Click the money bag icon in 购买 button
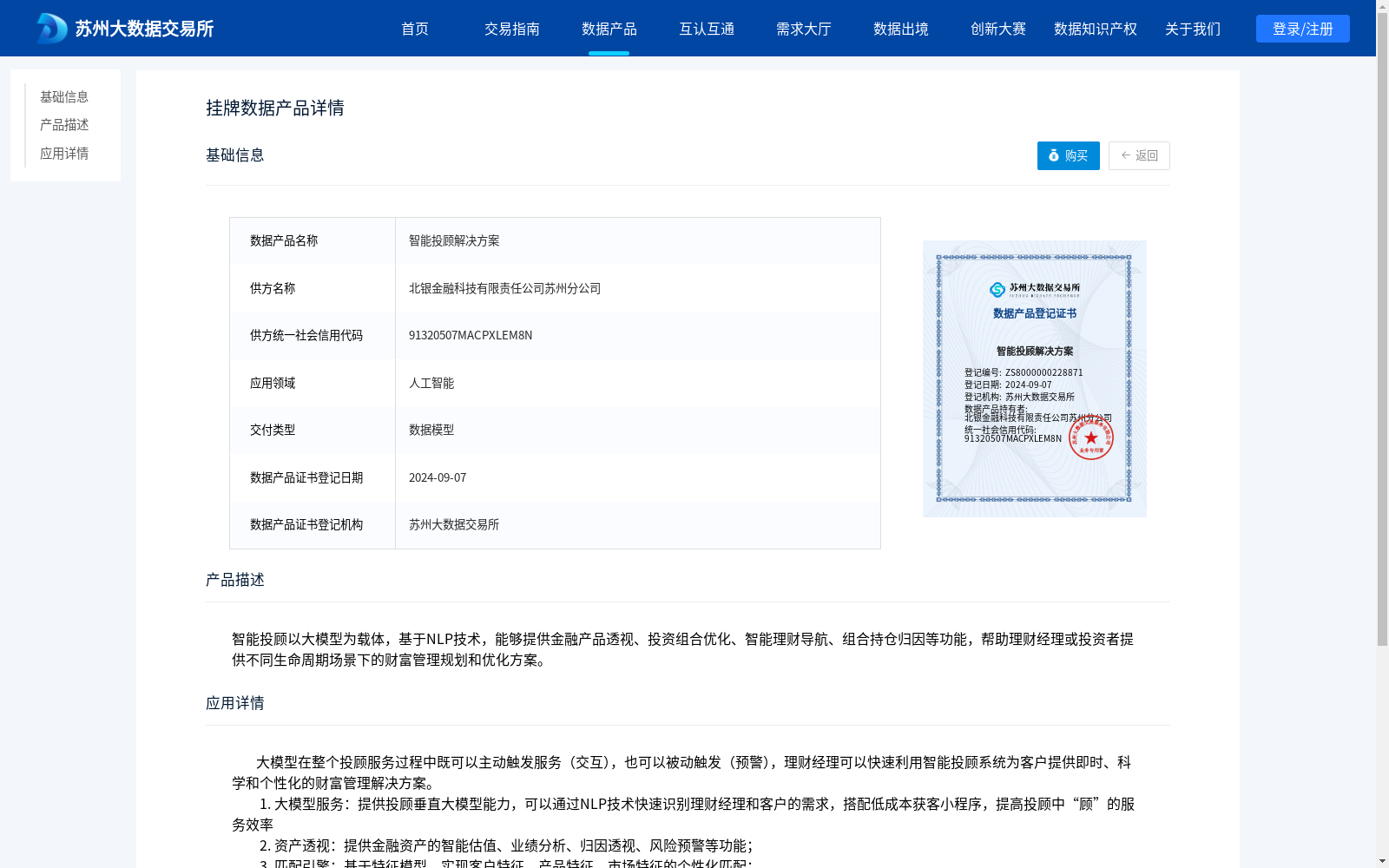Screen dimensions: 1389x868 [1054, 155]
